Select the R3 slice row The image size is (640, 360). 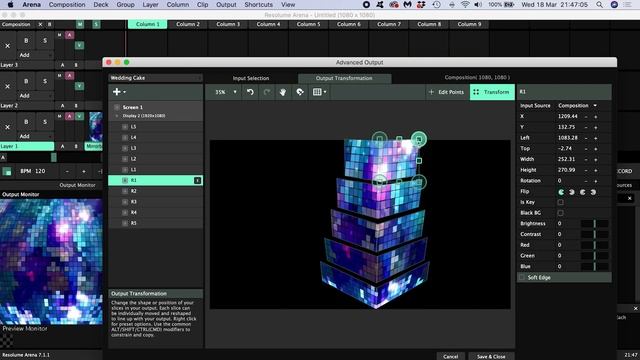coord(156,202)
